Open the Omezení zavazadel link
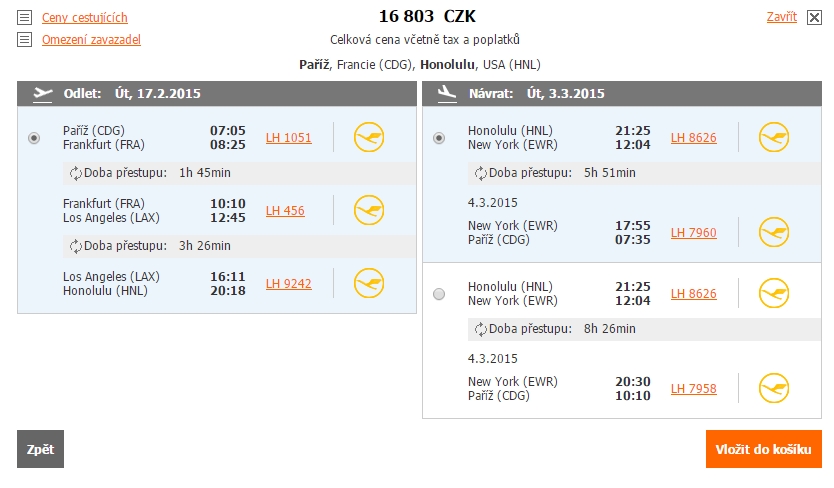 pos(91,39)
